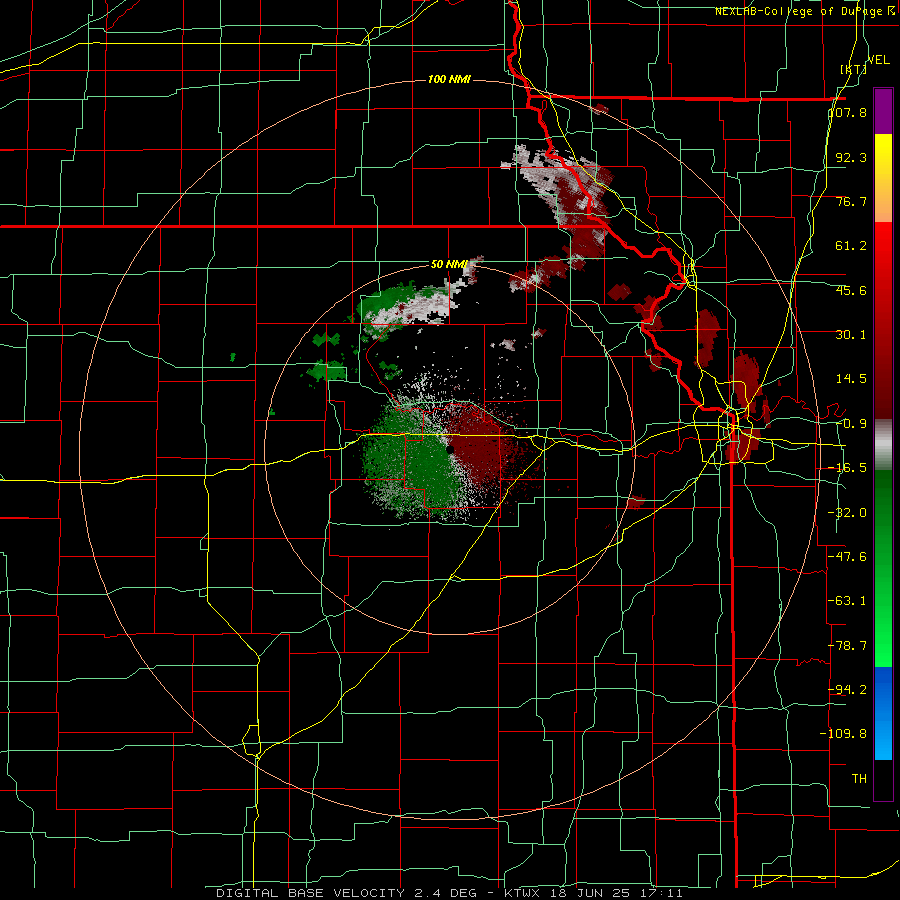
Task: Select the -32.0 legend value
Action: point(847,513)
